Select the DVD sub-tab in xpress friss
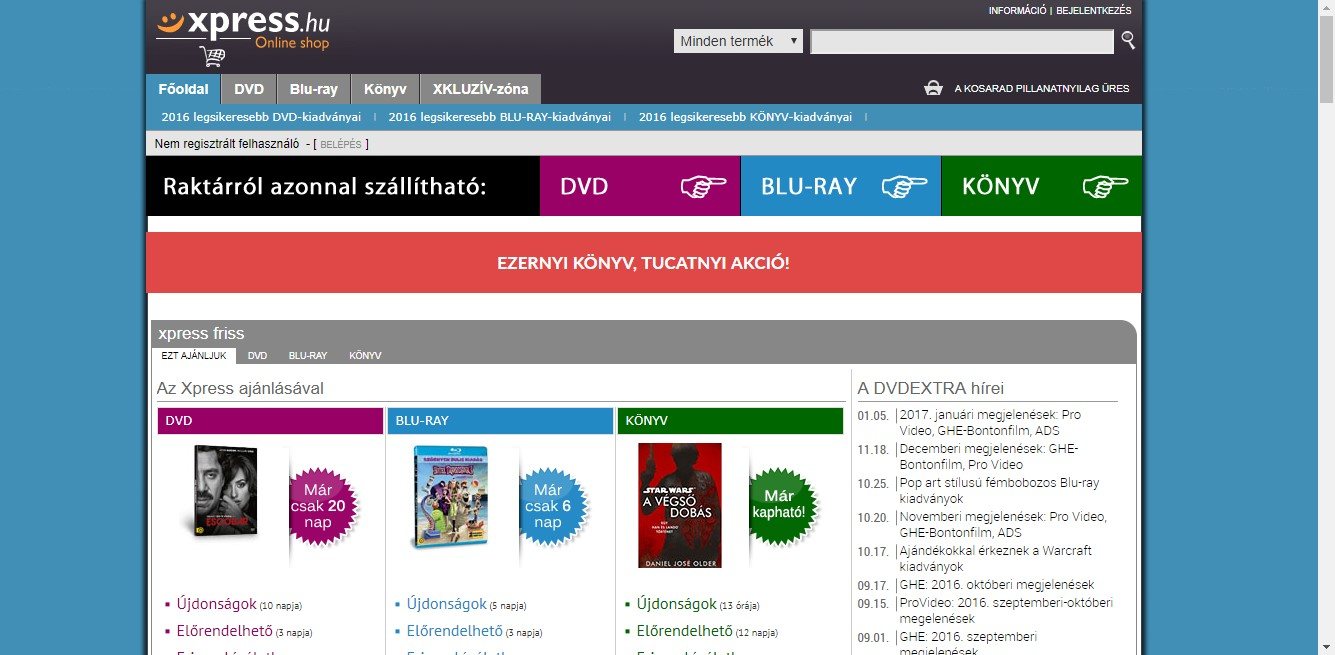Viewport: 1335px width, 655px height. coord(257,356)
